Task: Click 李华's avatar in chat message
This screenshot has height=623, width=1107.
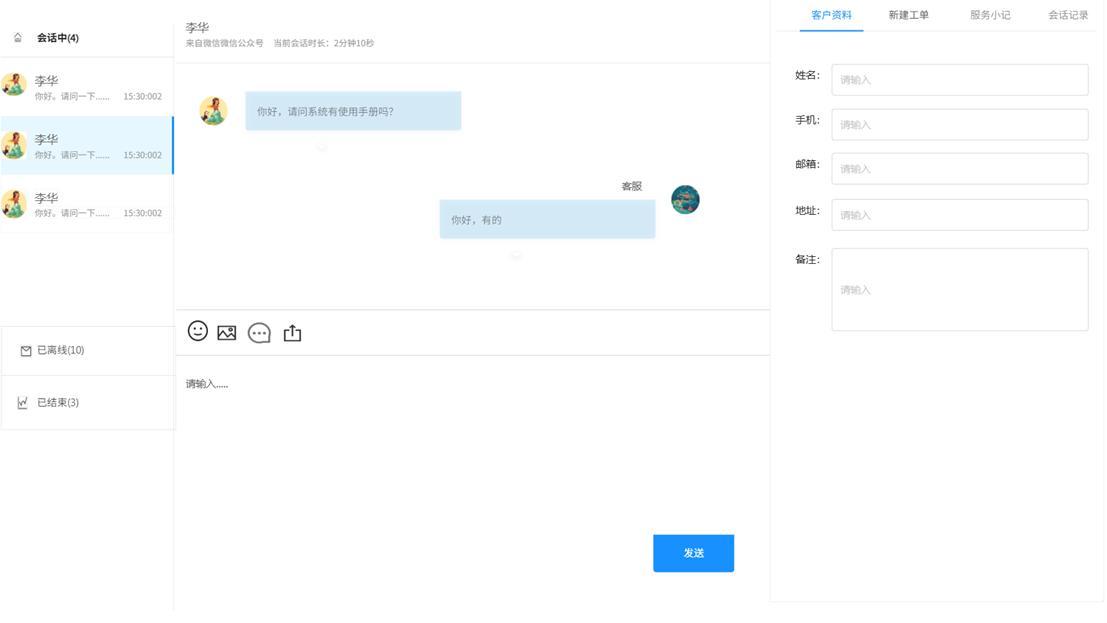Action: (213, 111)
